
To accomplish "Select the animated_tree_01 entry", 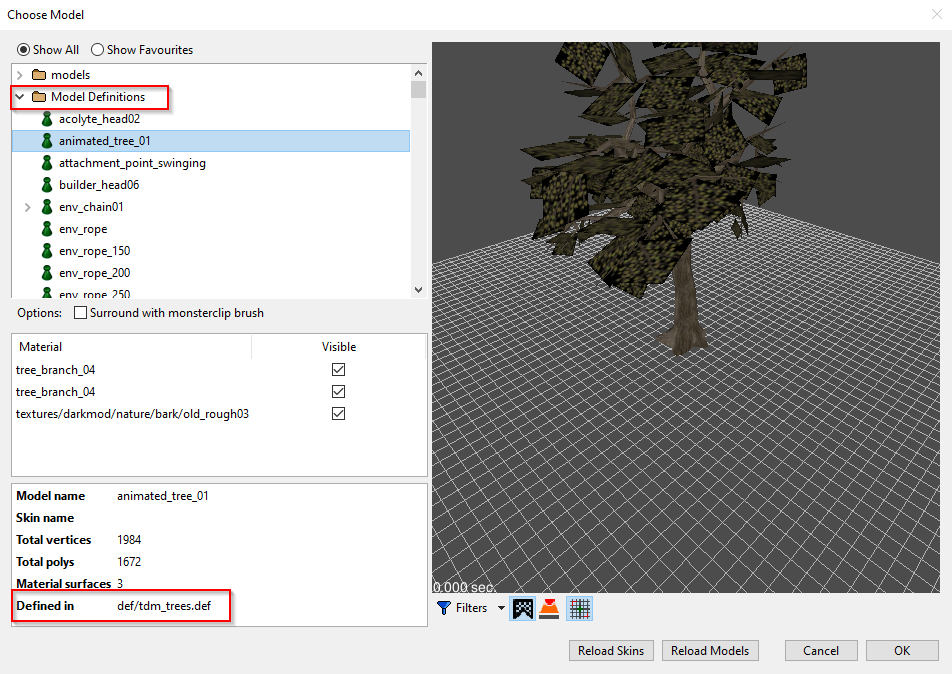I will (211, 141).
